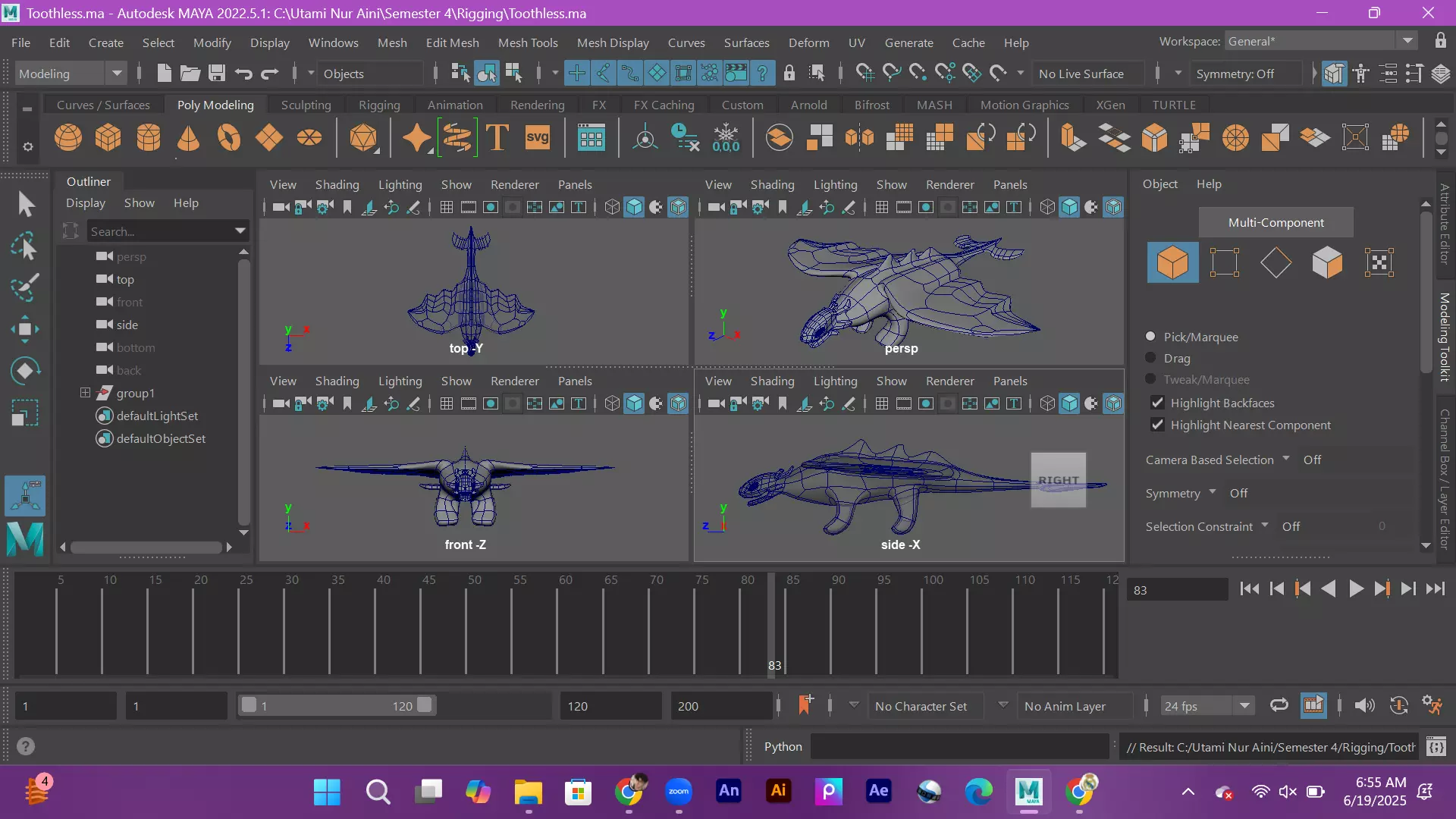The image size is (1456, 819).
Task: Toggle Highlight Nearest Component checkbox
Action: tap(1157, 425)
